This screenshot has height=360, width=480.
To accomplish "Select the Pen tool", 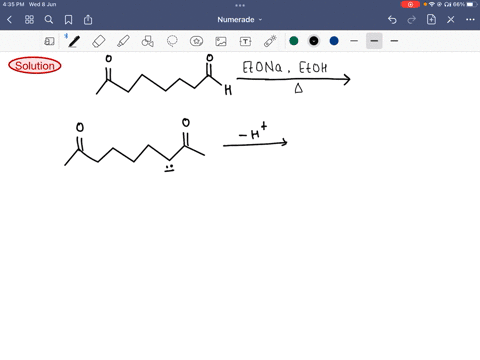I will [x=74, y=41].
